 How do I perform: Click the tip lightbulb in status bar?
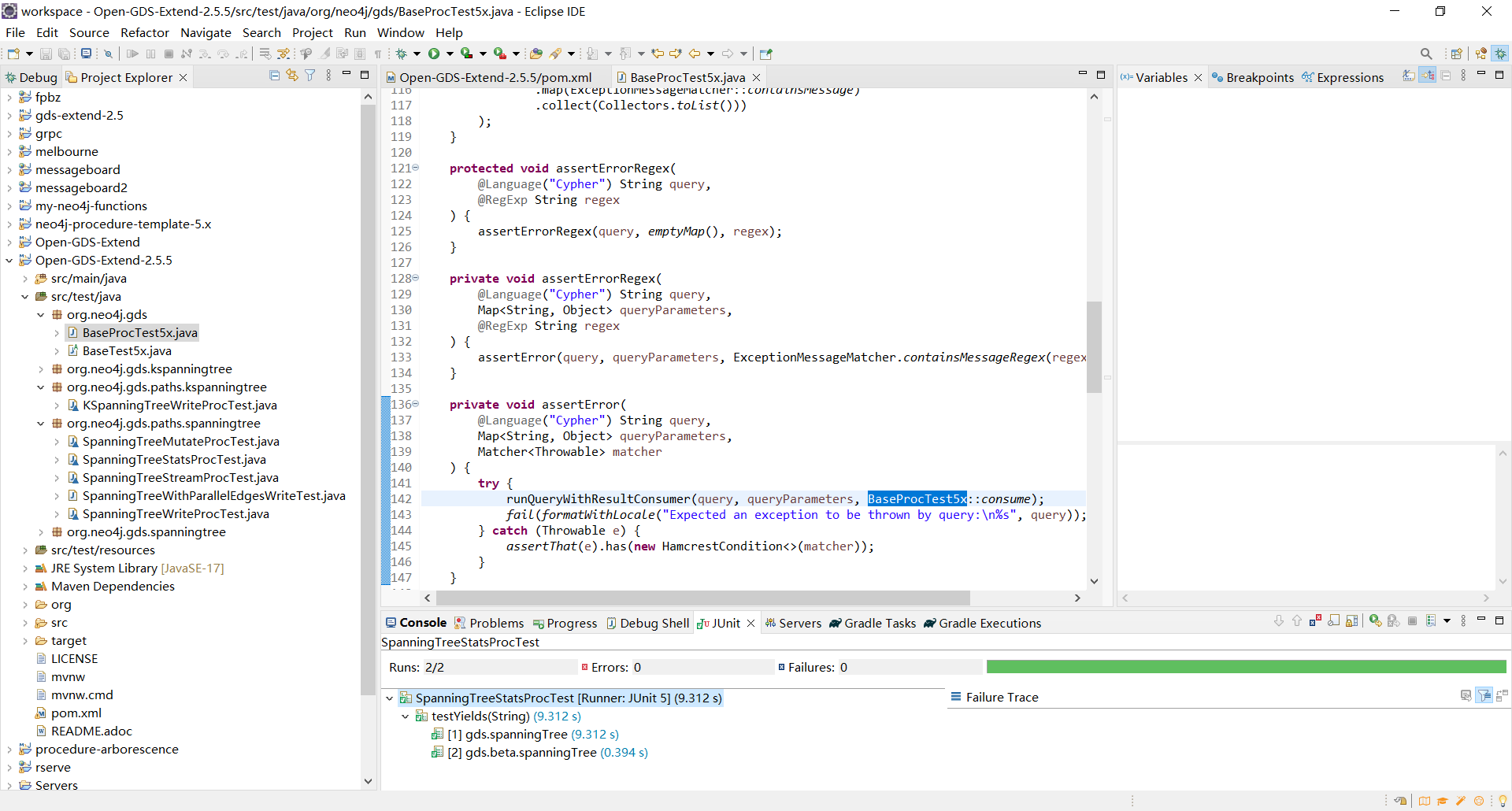pyautogui.click(x=1503, y=802)
